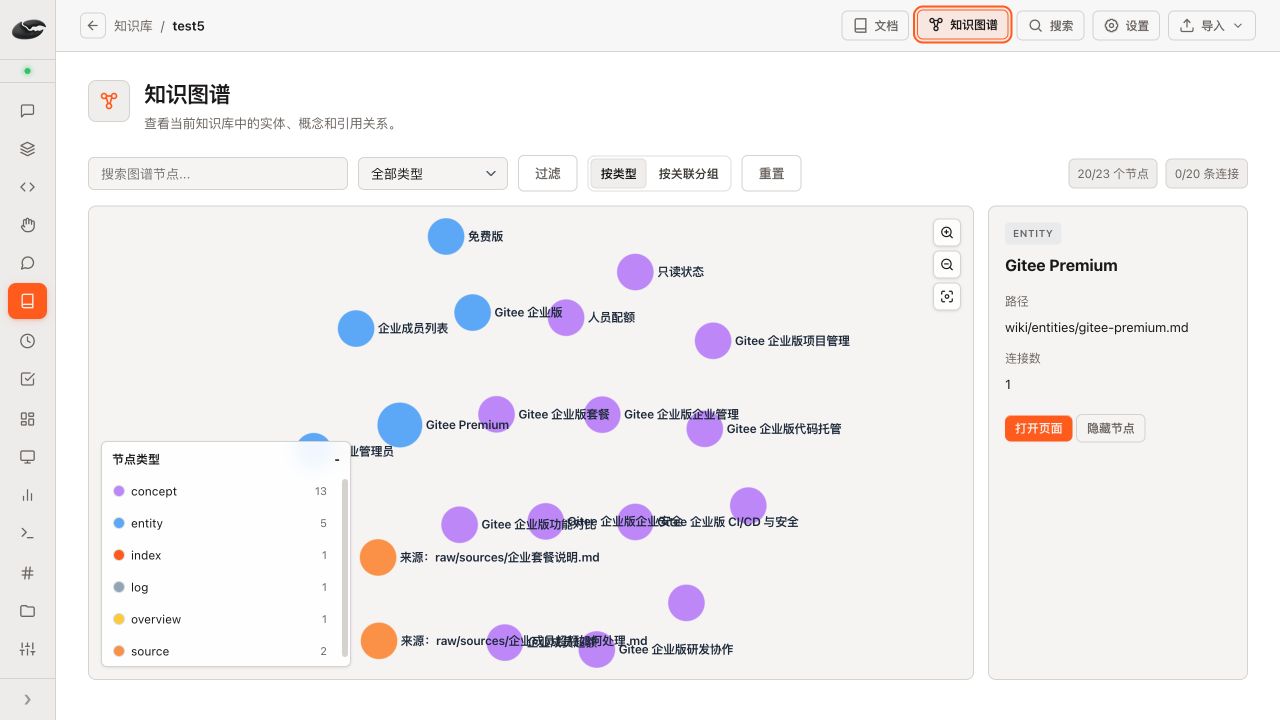The image size is (1280, 720).
Task: Open the grid dashboard sidebar icon
Action: pyautogui.click(x=28, y=419)
